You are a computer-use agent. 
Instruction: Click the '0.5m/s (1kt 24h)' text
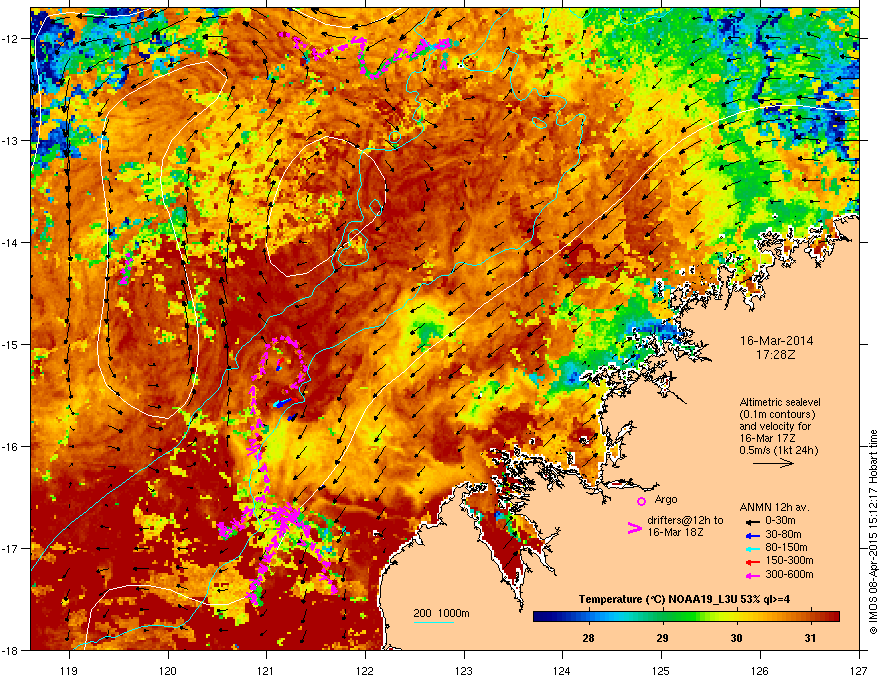coord(778,450)
